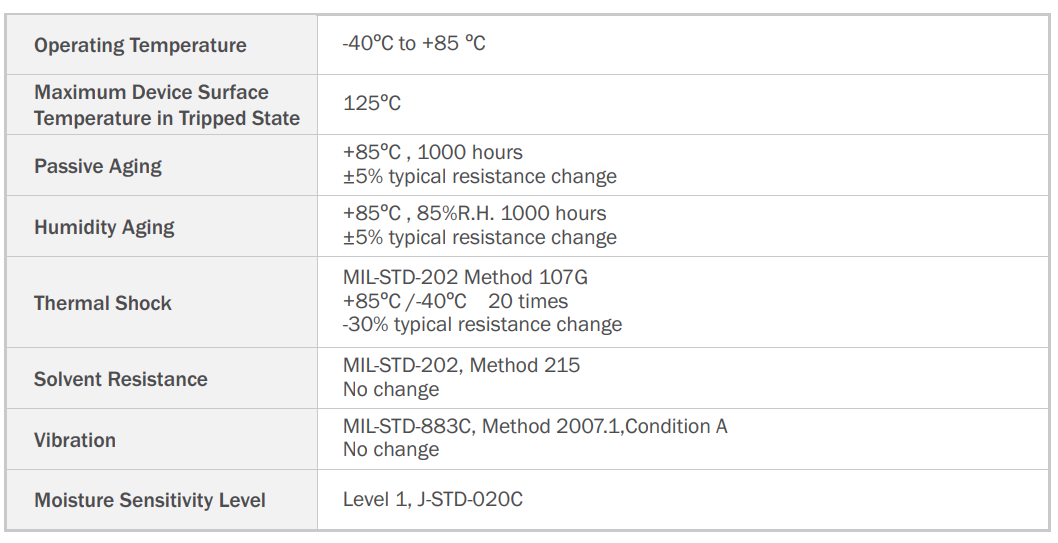Select the Solvent Resistance label
This screenshot has width=1058, height=543.
tap(121, 379)
